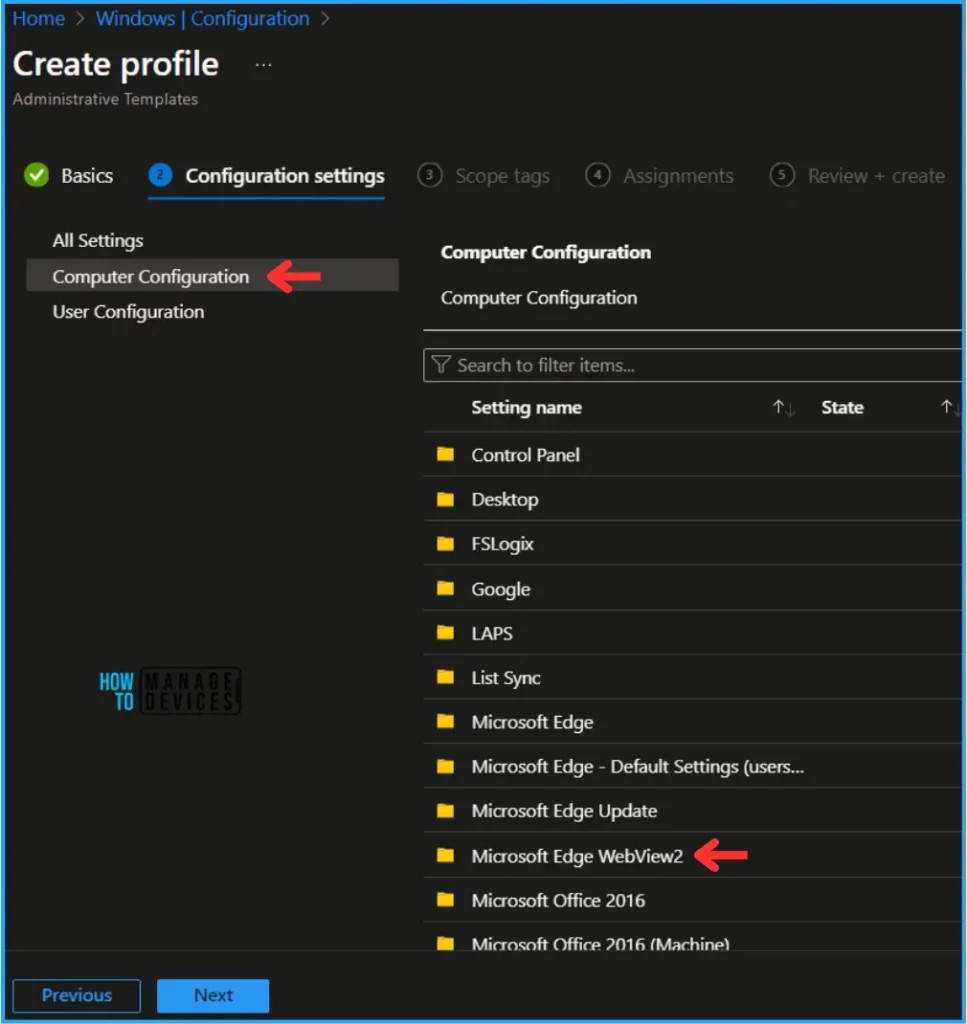Click the step 3 circle for Scope tags
Image resolution: width=967 pixels, height=1024 pixels.
coord(430,175)
